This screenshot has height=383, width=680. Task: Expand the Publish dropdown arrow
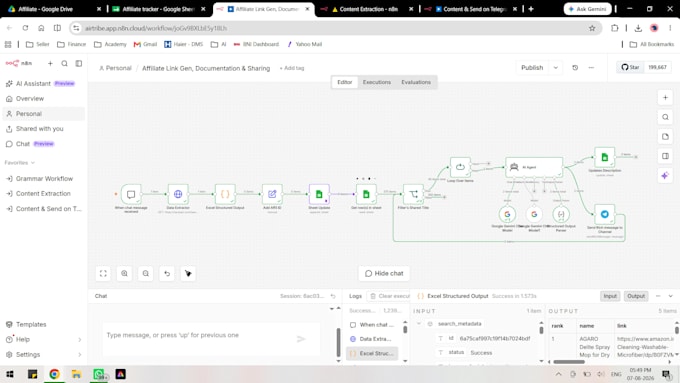(556, 68)
